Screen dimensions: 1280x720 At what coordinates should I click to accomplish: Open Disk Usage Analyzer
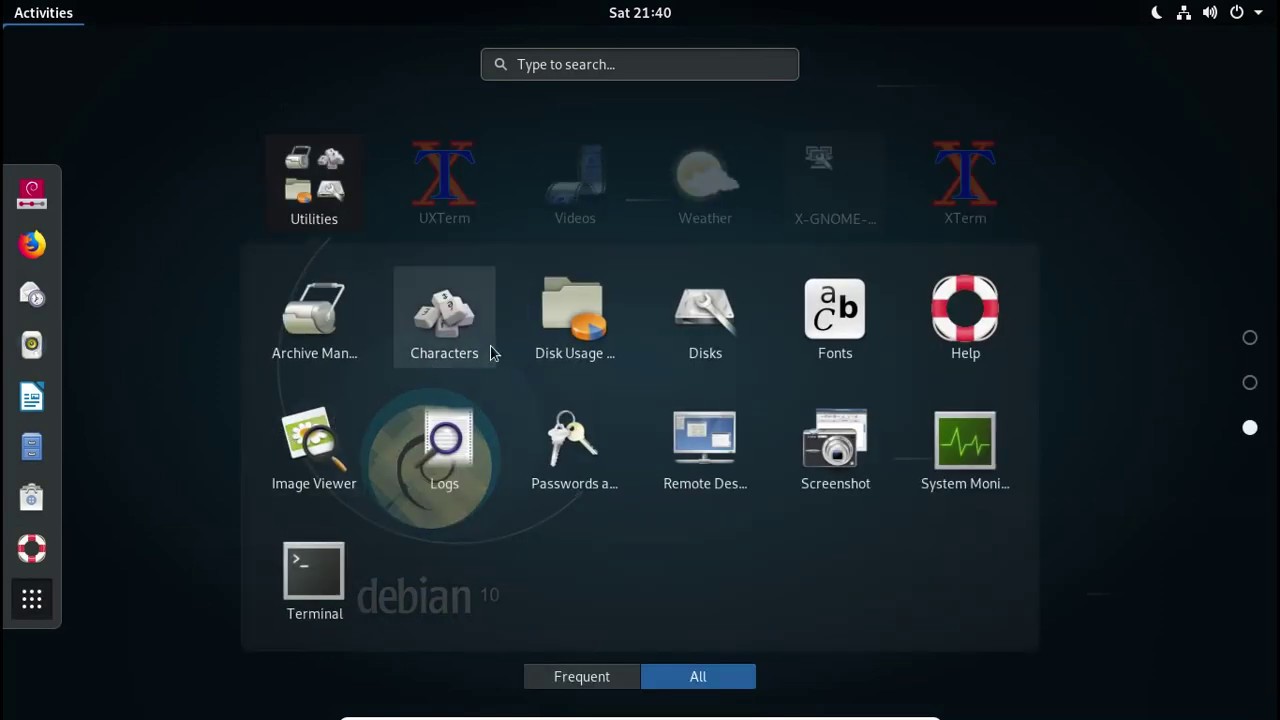575,319
